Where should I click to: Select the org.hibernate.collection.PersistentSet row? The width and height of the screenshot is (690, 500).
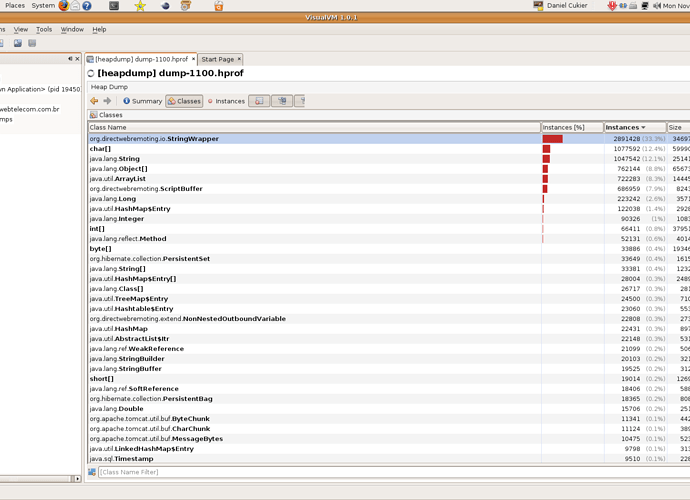click(389, 259)
